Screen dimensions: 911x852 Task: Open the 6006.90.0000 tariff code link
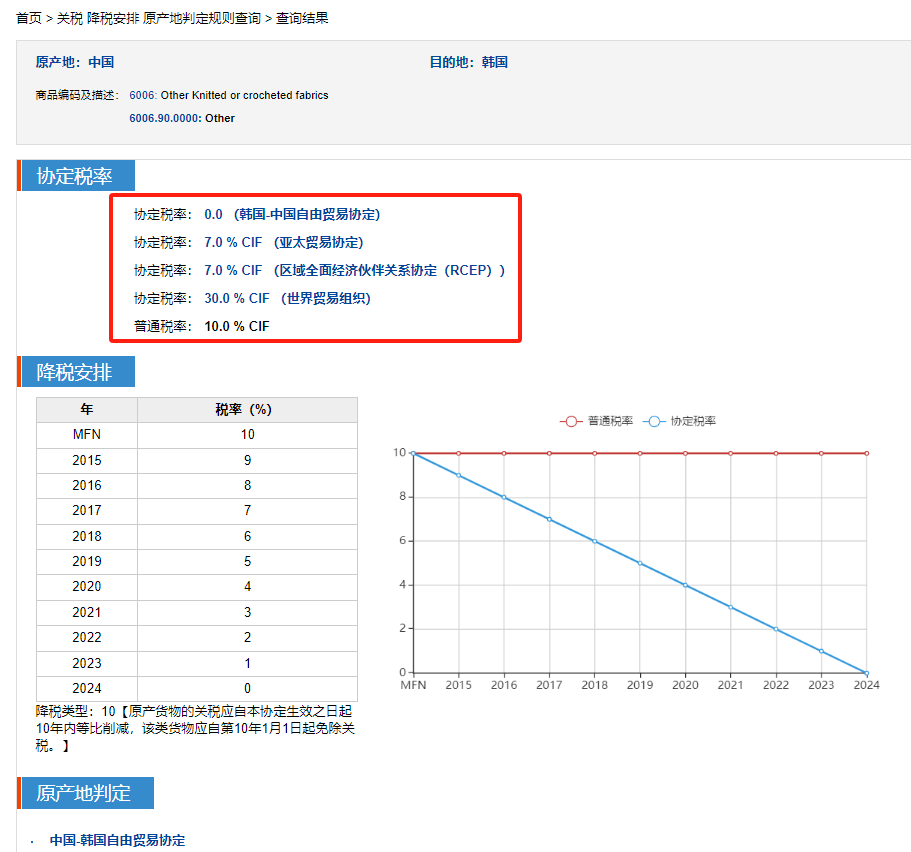point(165,118)
